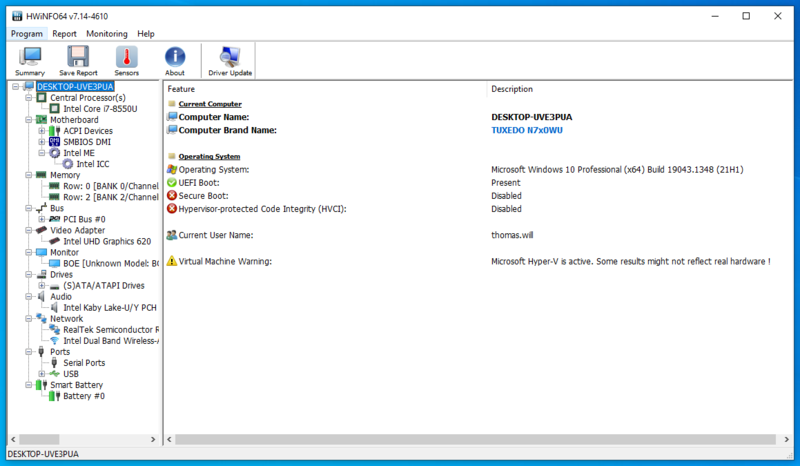The height and width of the screenshot is (466, 800).
Task: Select the Battery #0 icon
Action: [55, 396]
